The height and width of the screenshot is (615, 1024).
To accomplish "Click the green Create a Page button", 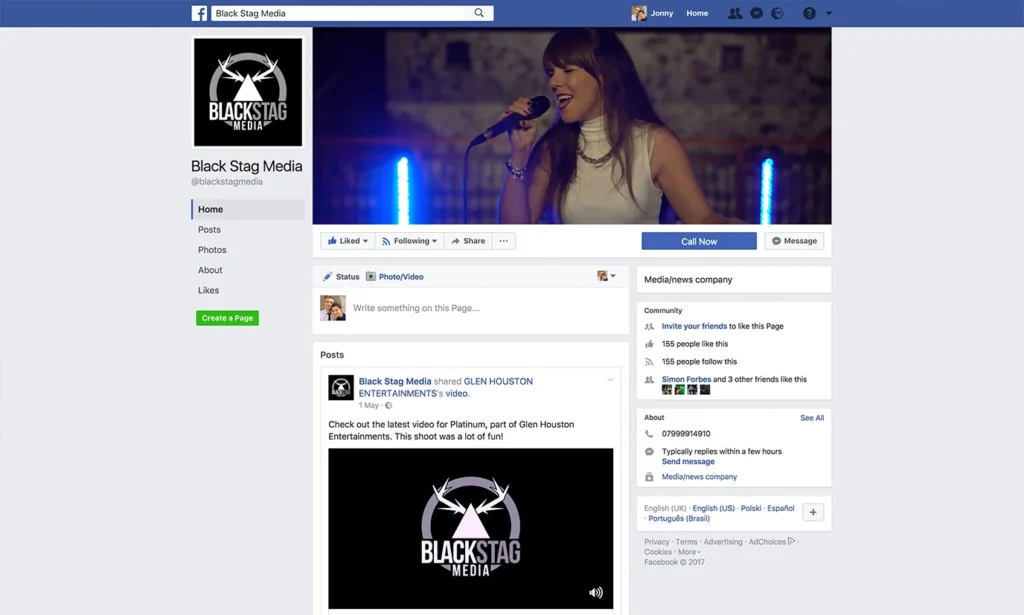I will click(x=227, y=318).
